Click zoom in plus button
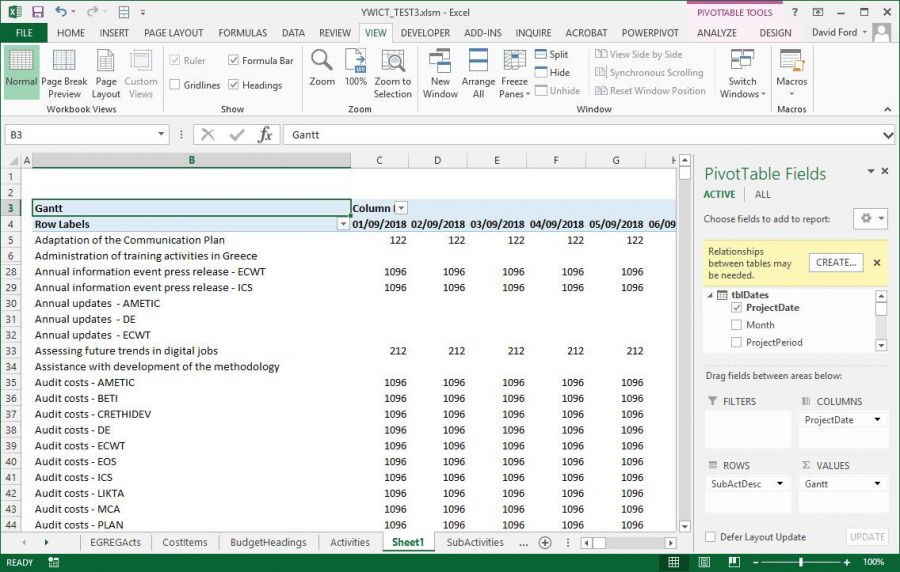This screenshot has height=572, width=900. 847,562
